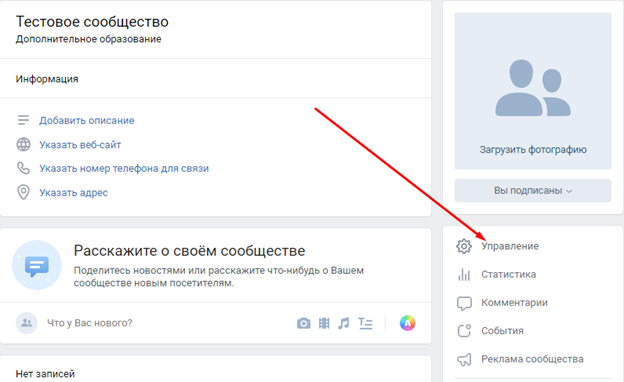624x382 pixels.
Task: Click the Добавить описание link
Action: click(87, 121)
